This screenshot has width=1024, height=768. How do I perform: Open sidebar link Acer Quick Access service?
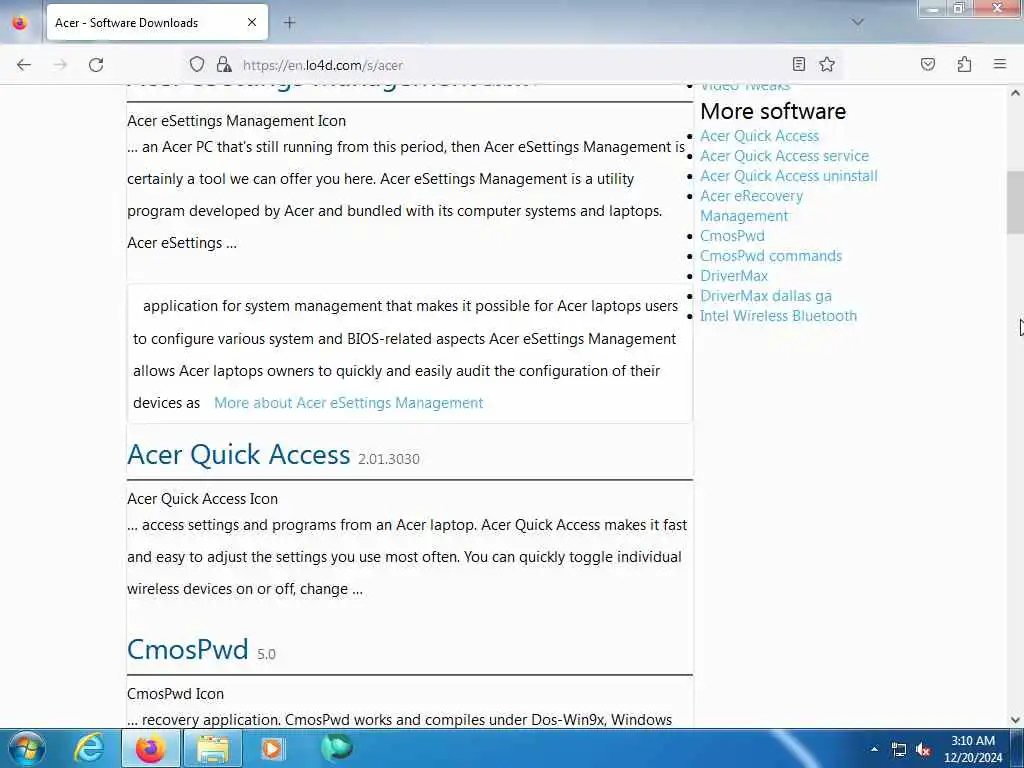(784, 156)
